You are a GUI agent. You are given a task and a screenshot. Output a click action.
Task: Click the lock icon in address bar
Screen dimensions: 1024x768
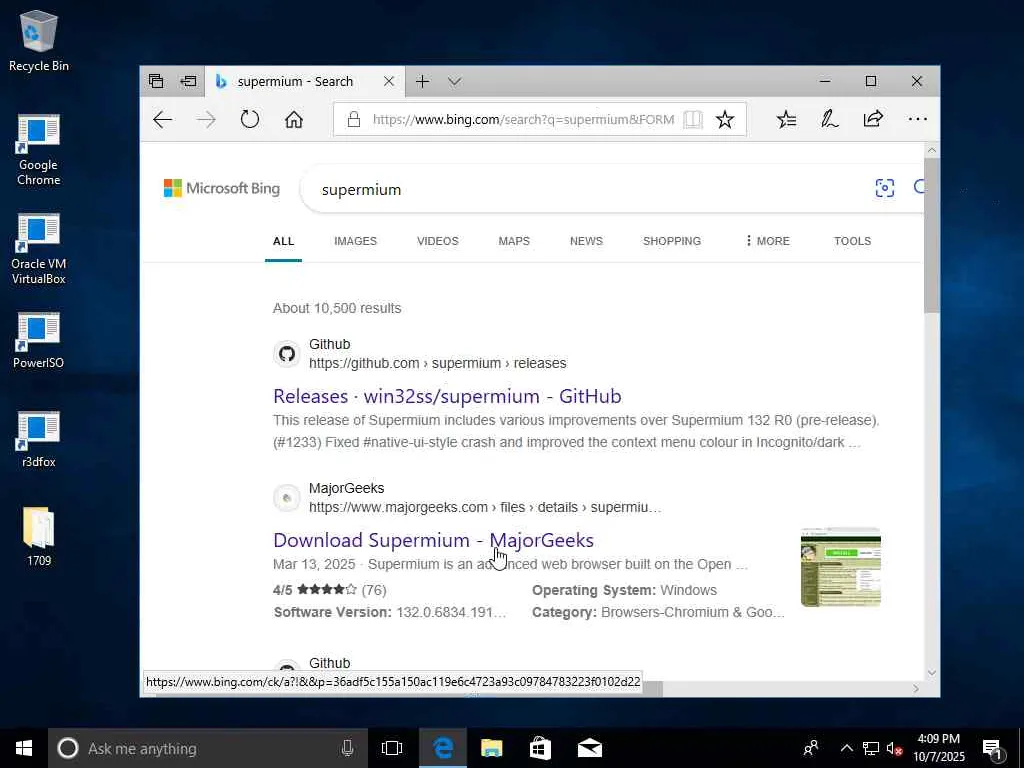[354, 120]
